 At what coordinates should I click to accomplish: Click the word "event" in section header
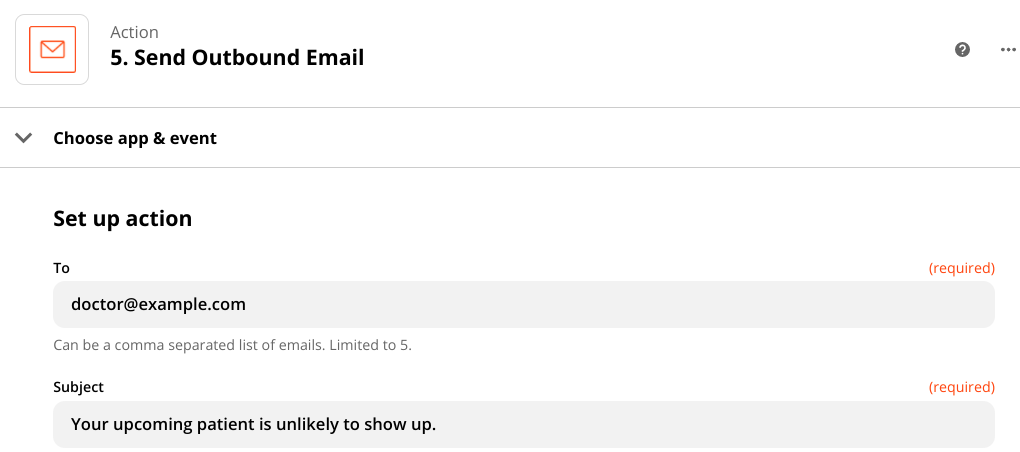click(x=194, y=138)
